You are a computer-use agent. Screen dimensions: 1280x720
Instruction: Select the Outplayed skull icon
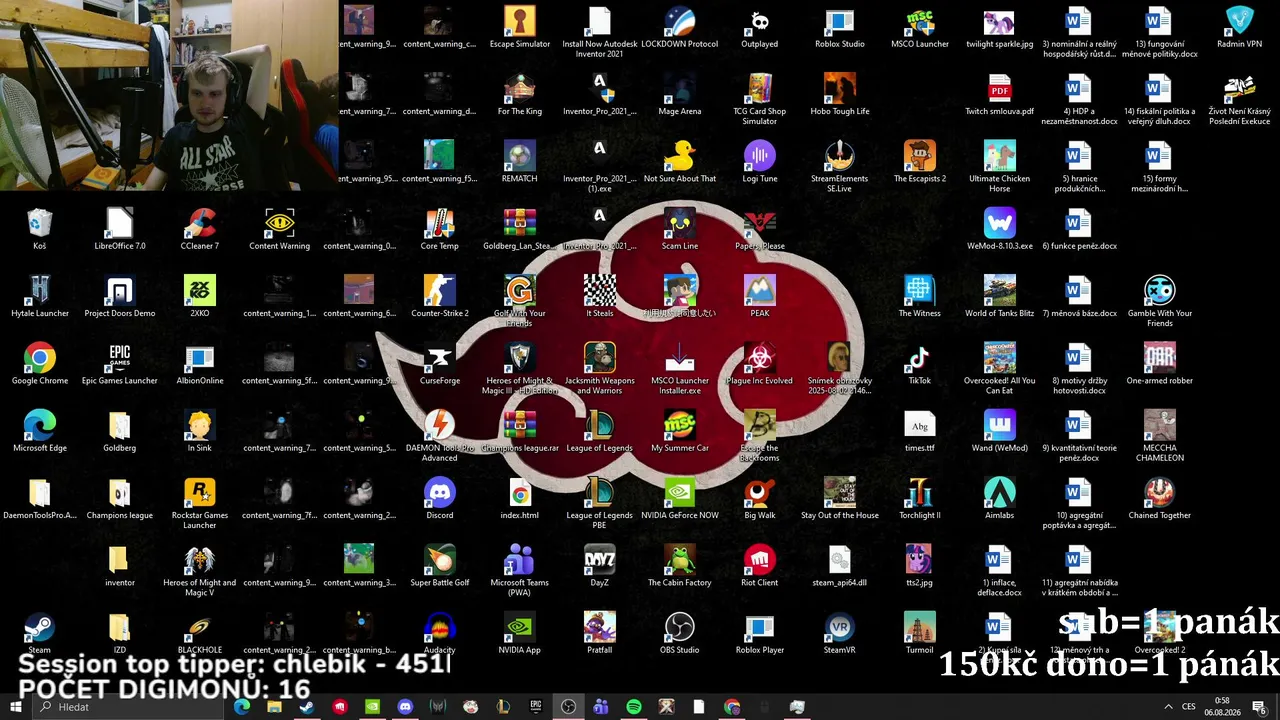point(760,22)
